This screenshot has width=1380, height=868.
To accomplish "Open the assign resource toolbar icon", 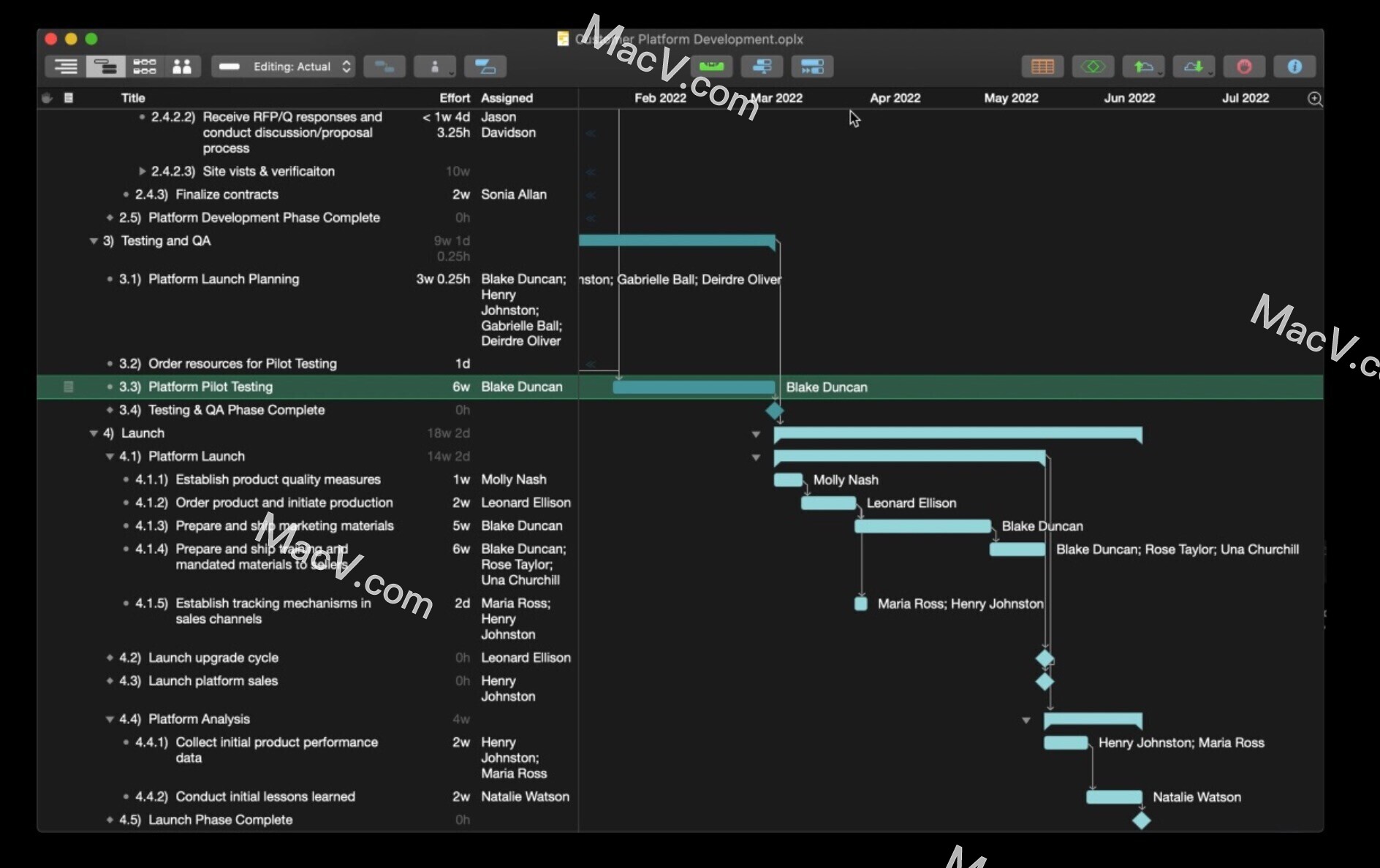I will pyautogui.click(x=435, y=66).
